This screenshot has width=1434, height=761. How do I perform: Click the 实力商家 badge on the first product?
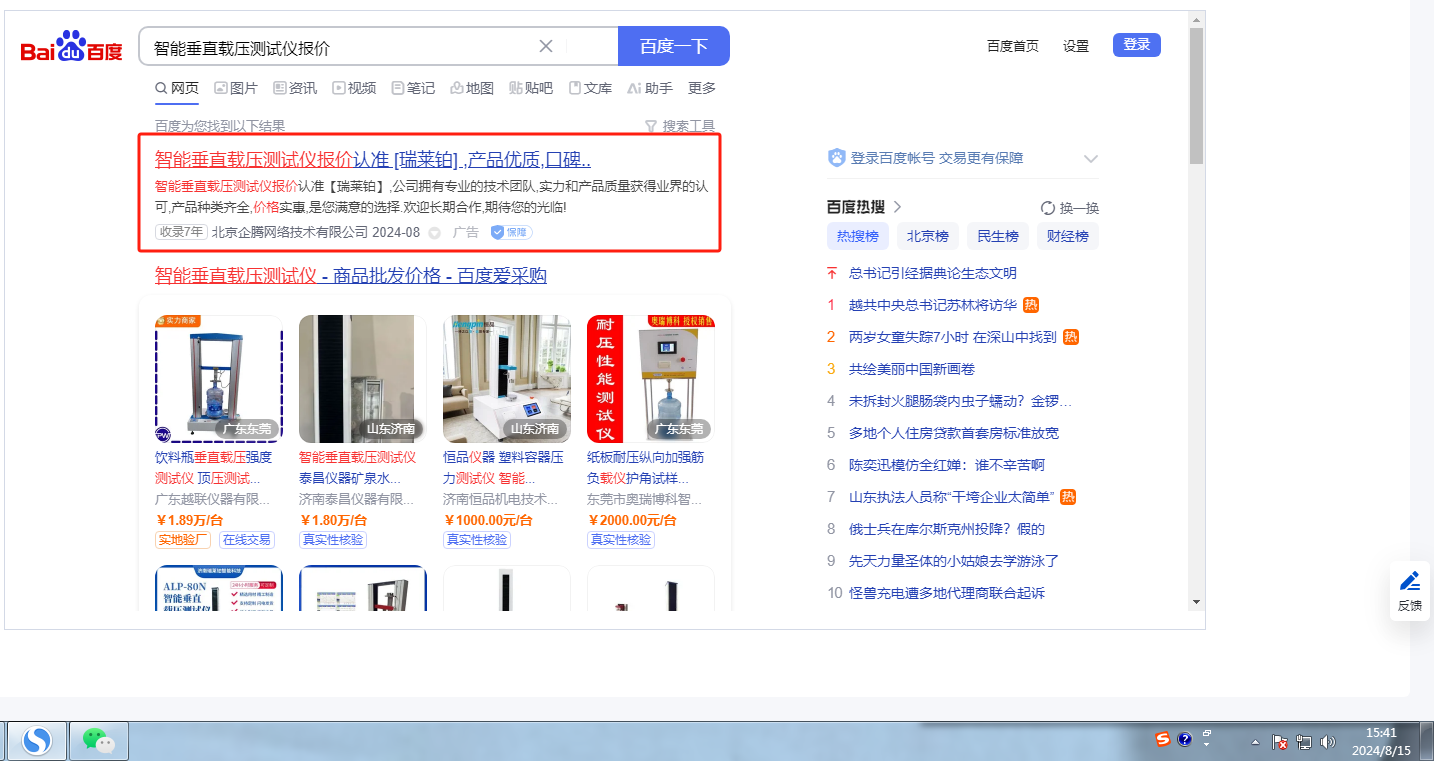pos(178,321)
